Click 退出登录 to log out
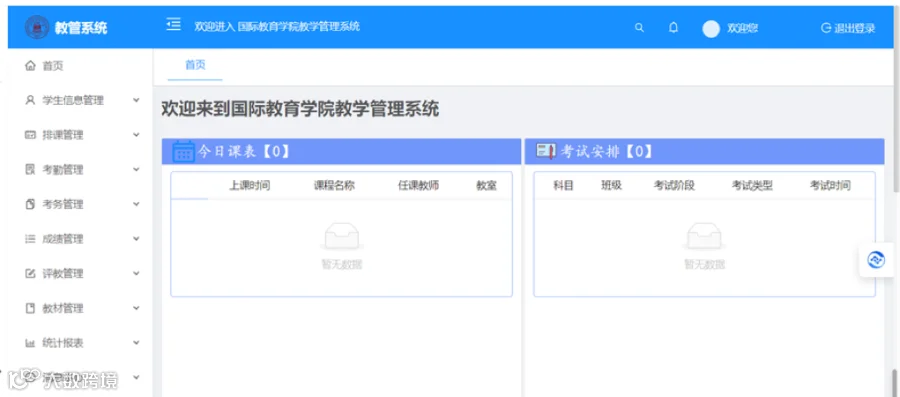The image size is (900, 397). [x=848, y=28]
